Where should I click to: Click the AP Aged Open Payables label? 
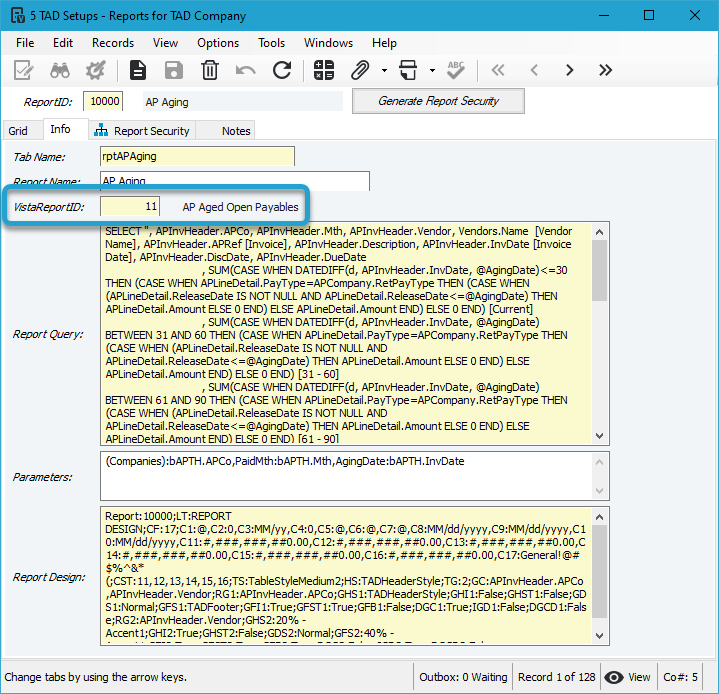pos(240,207)
